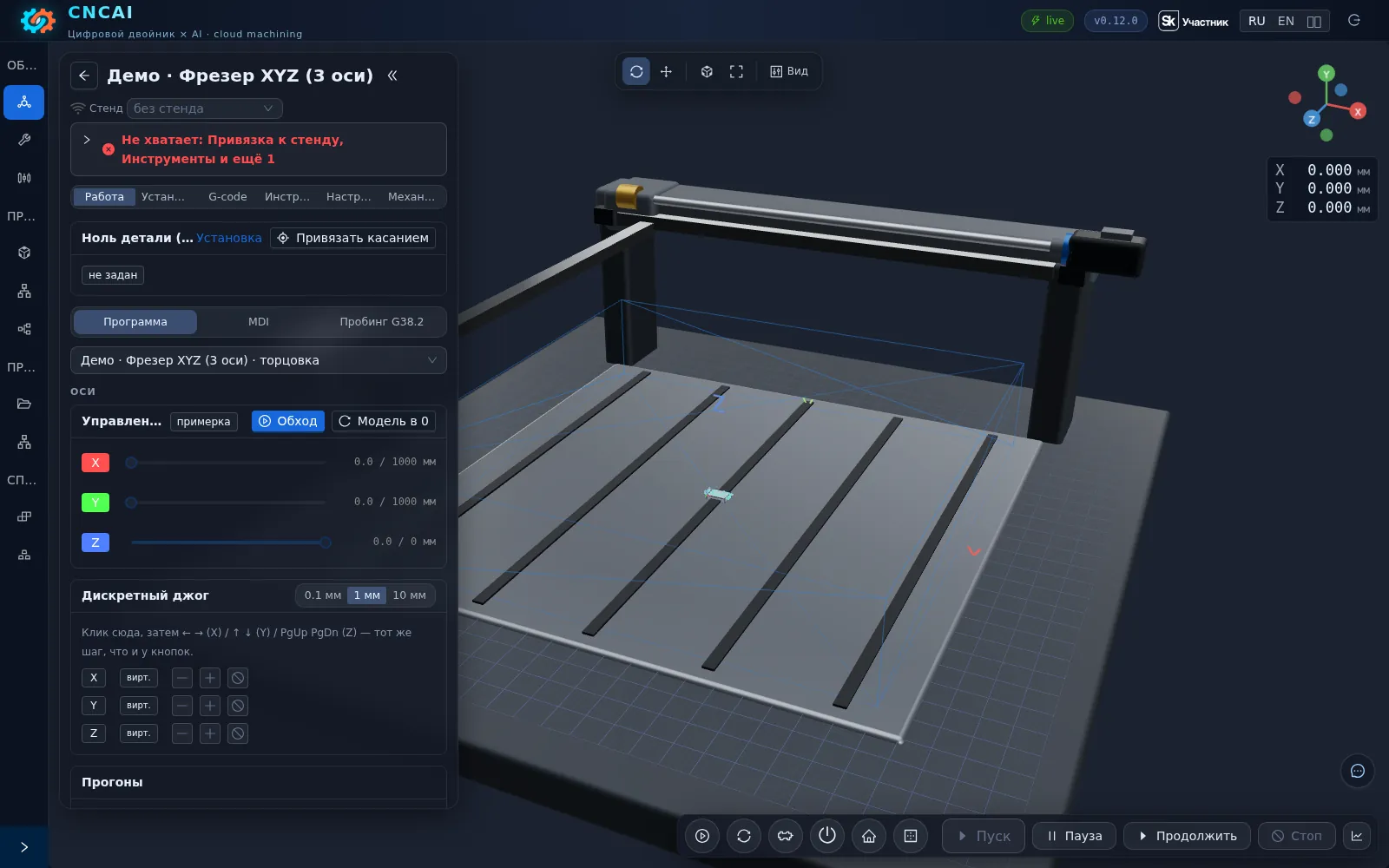1389x868 pixels.
Task: Select the 10 мм jog step
Action: (x=409, y=595)
